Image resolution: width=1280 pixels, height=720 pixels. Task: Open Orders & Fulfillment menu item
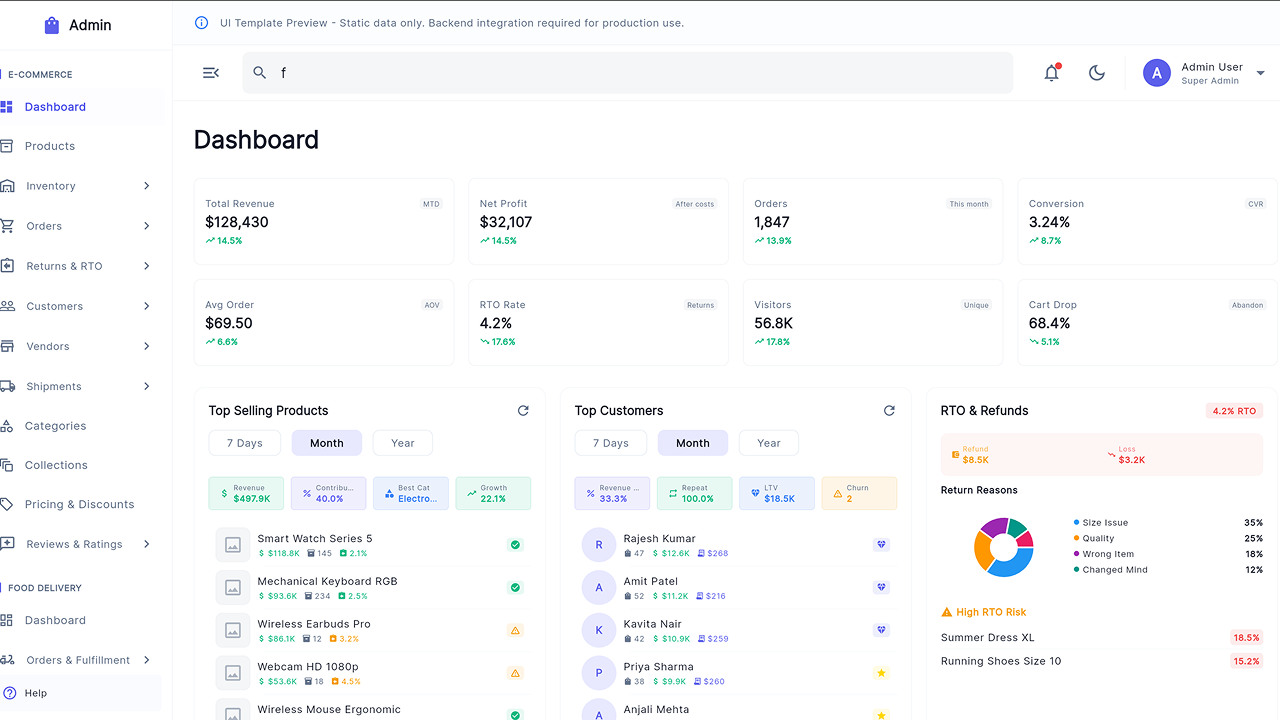tap(80, 660)
